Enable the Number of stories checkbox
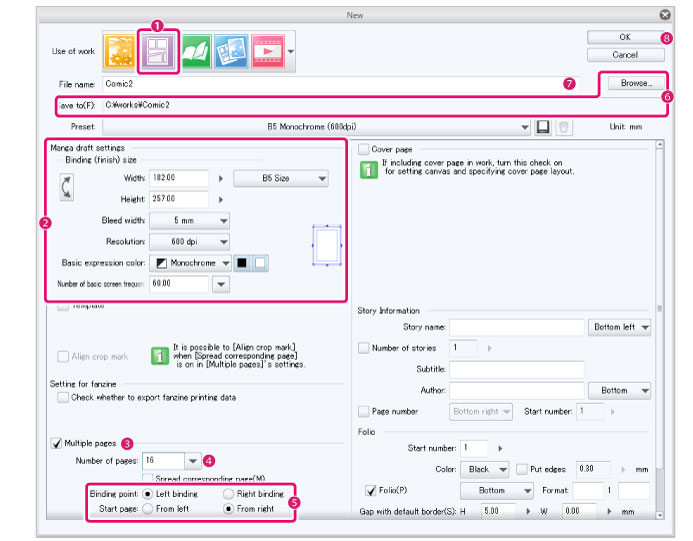This screenshot has height=541, width=693. [x=364, y=348]
